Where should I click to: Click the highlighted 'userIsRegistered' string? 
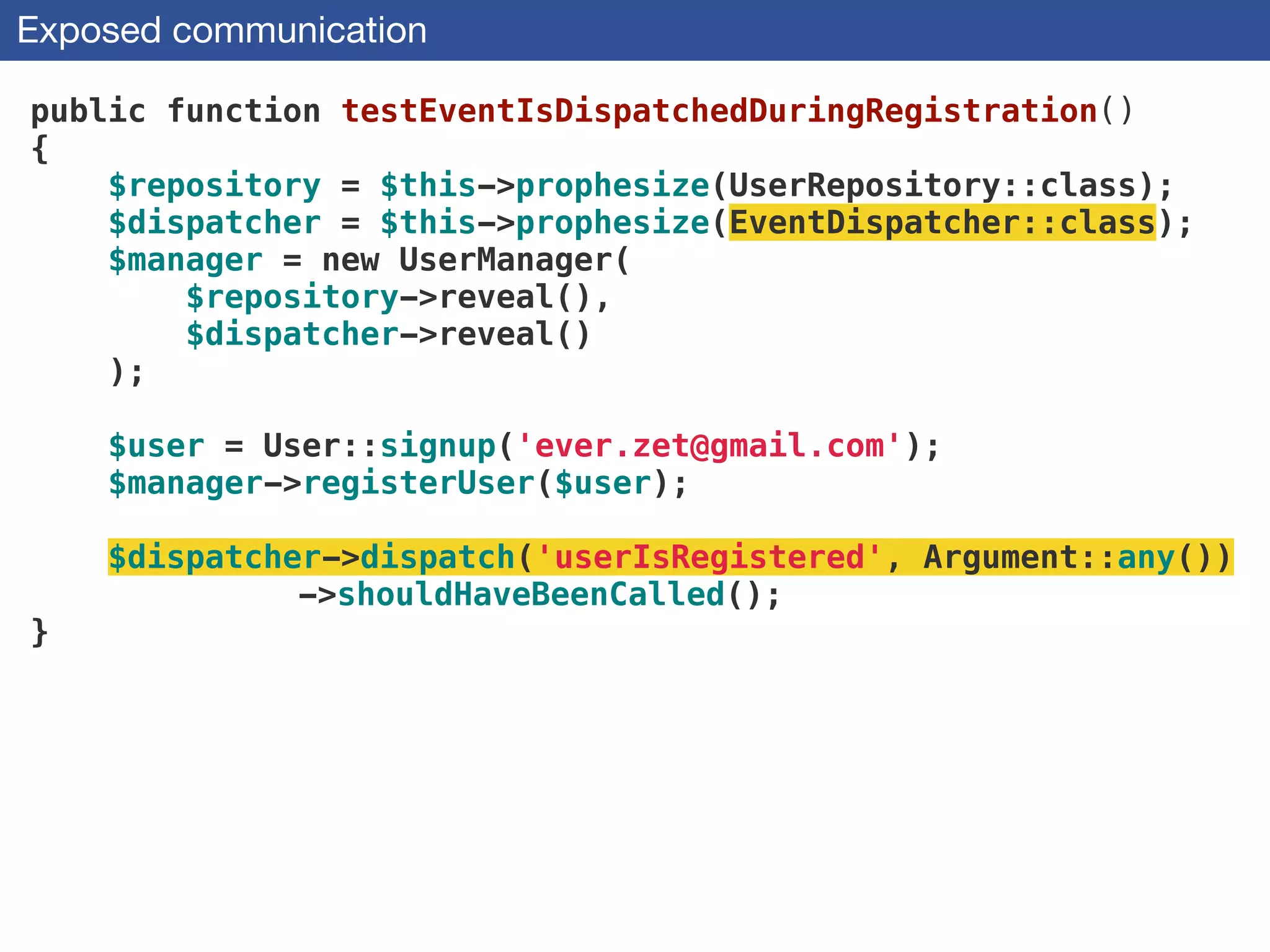709,557
